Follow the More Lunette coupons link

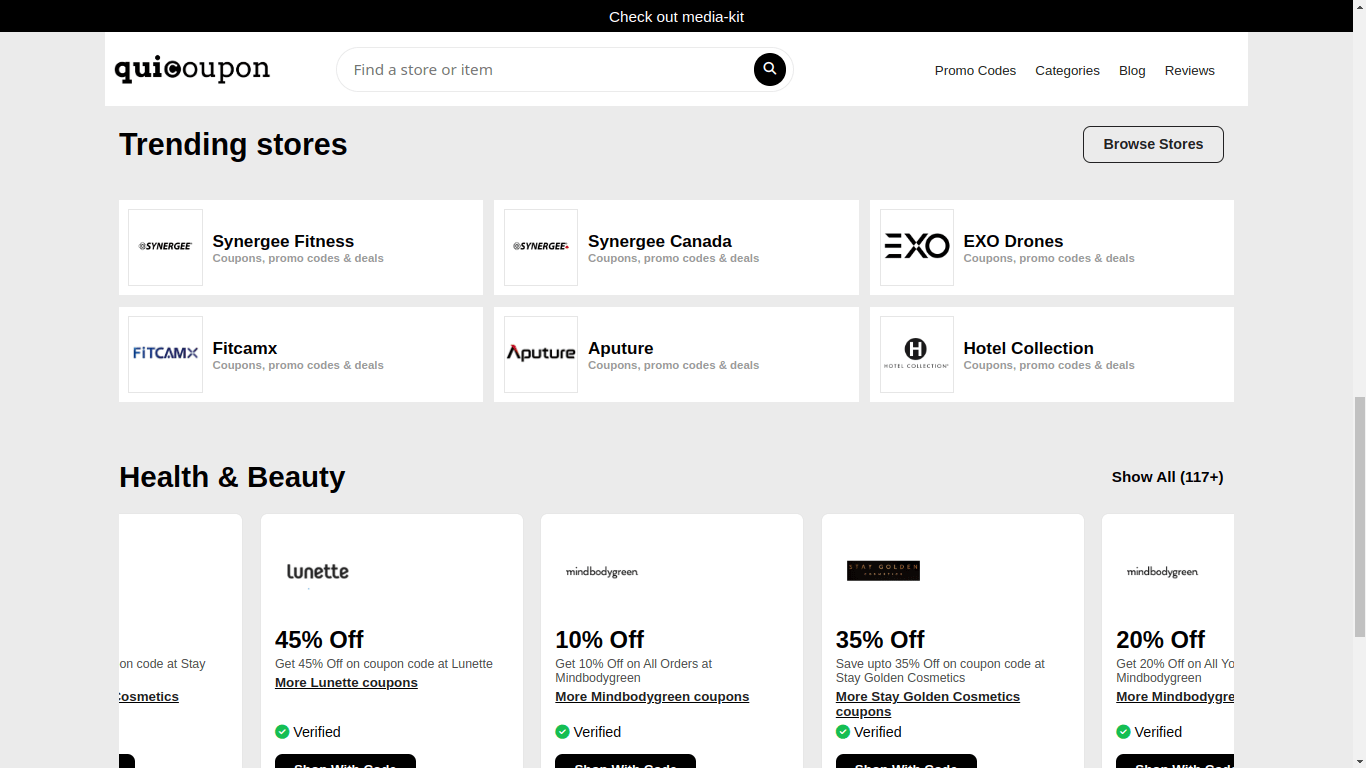[x=346, y=683]
